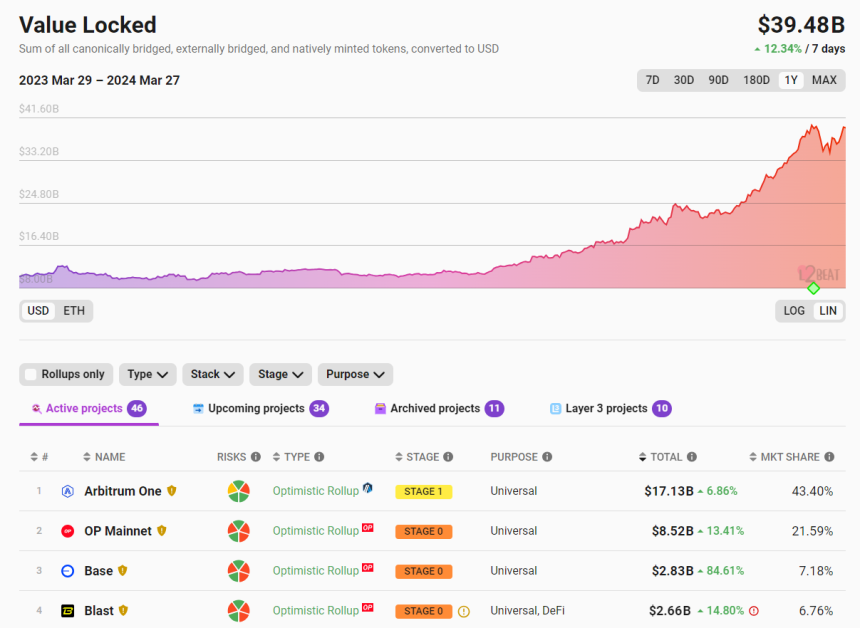The height and width of the screenshot is (628, 860).
Task: Enable the Rollups only checkbox
Action: [31, 374]
